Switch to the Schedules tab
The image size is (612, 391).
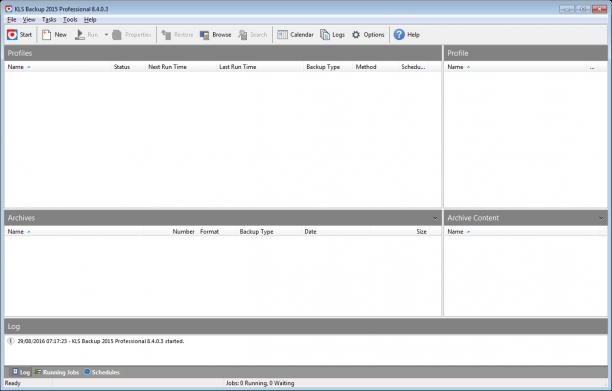pyautogui.click(x=102, y=372)
